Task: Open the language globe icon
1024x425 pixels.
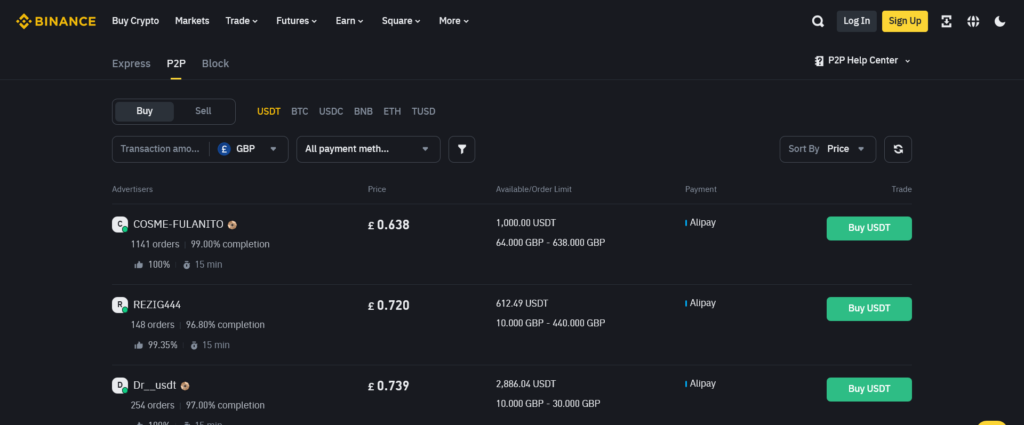Action: tap(973, 21)
